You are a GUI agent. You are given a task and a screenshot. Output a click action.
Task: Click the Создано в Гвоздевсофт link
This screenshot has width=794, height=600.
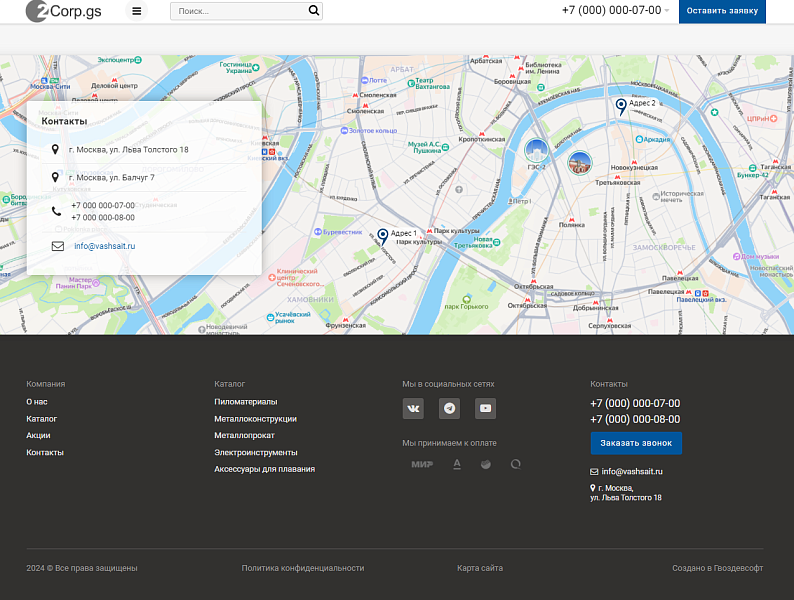tap(717, 568)
